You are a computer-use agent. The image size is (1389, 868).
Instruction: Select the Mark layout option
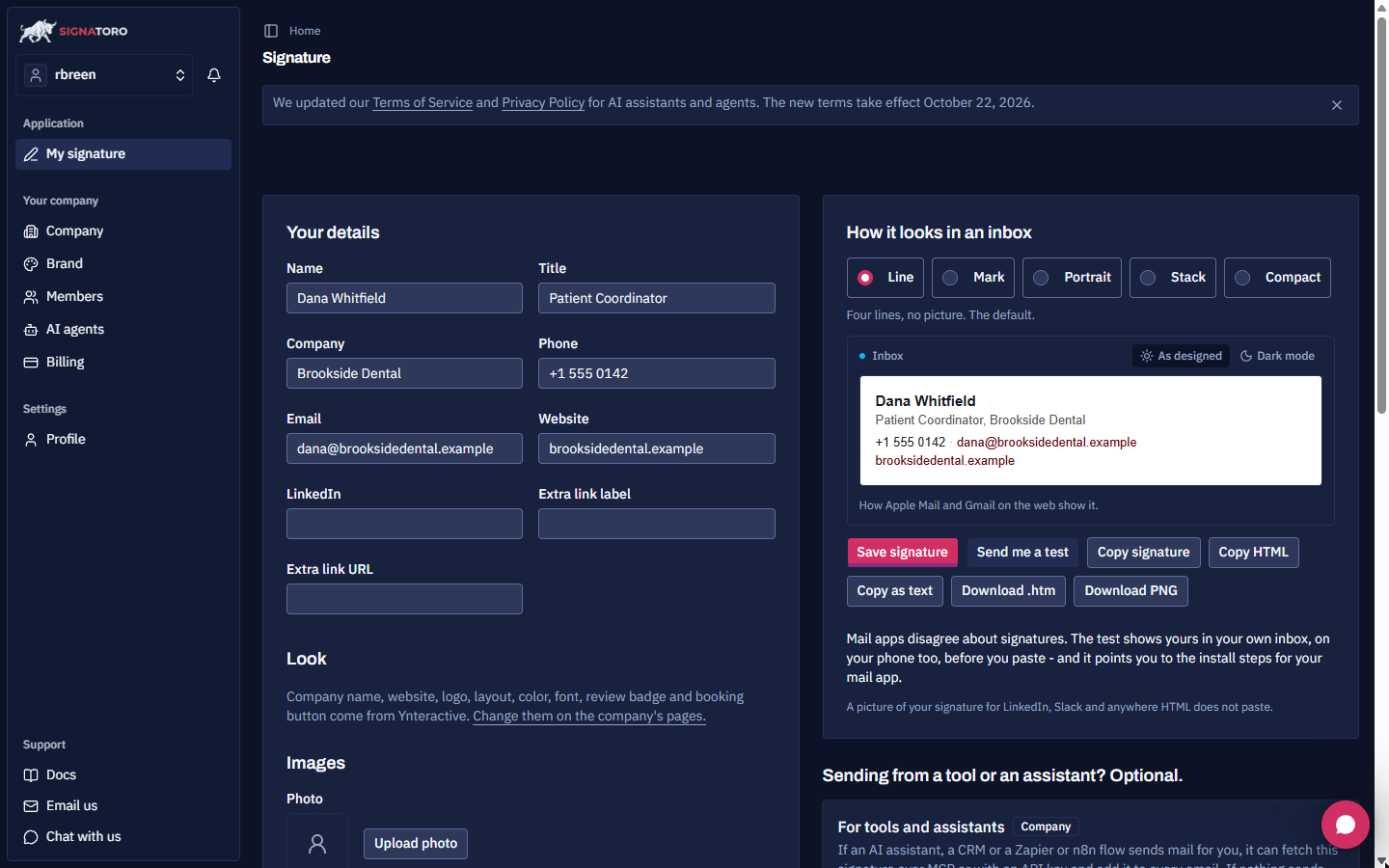pos(974,278)
